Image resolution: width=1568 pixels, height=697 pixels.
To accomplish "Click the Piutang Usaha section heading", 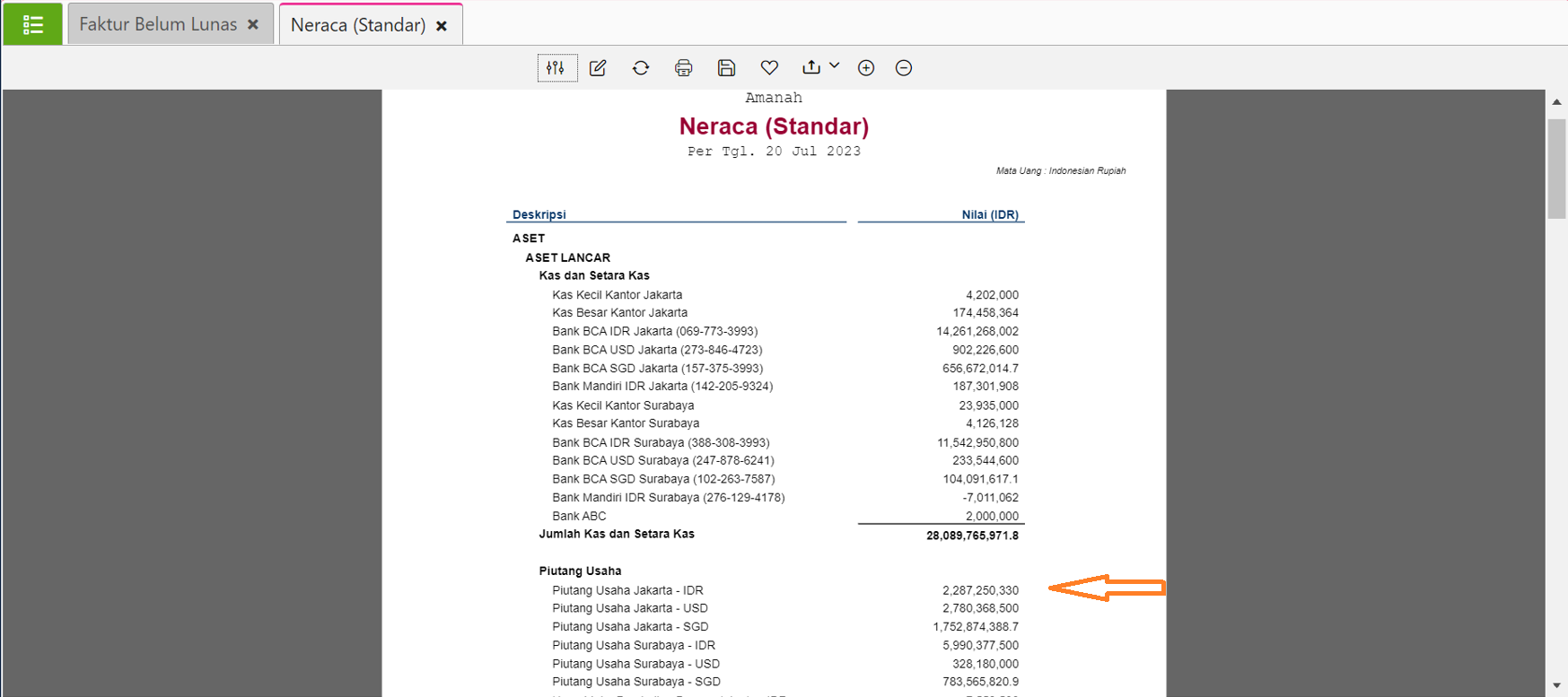I will [580, 571].
